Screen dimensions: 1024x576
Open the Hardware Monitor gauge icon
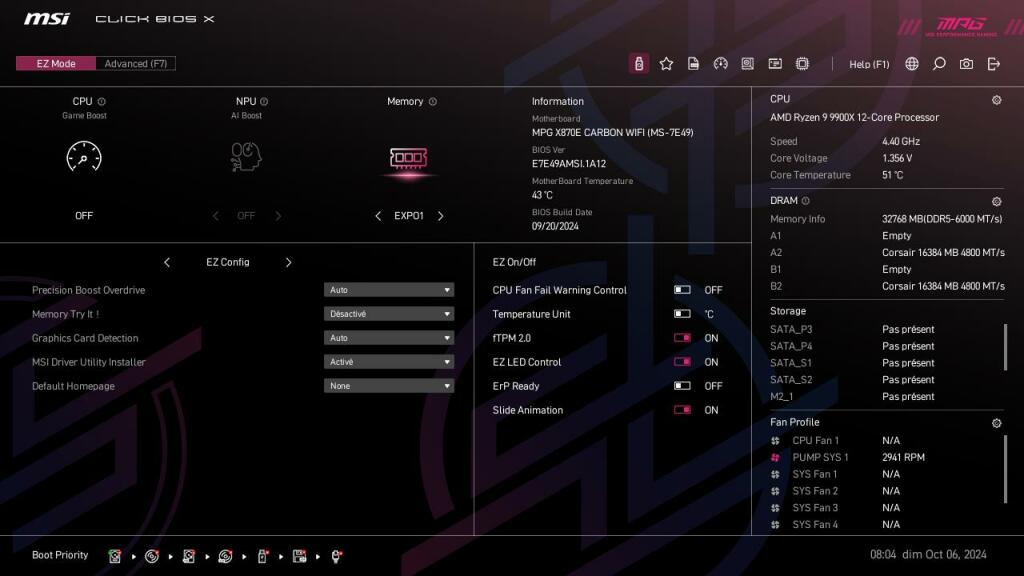(x=721, y=63)
